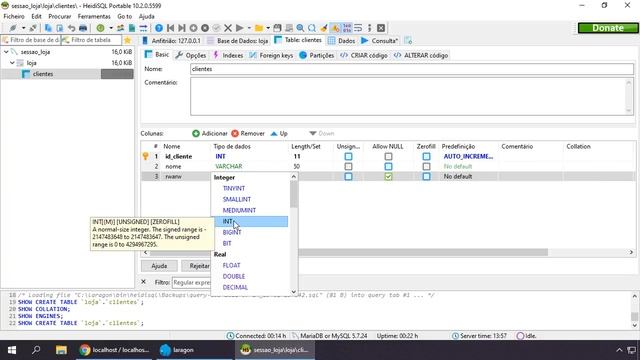Click the Paste toolbar icon

tap(60, 28)
